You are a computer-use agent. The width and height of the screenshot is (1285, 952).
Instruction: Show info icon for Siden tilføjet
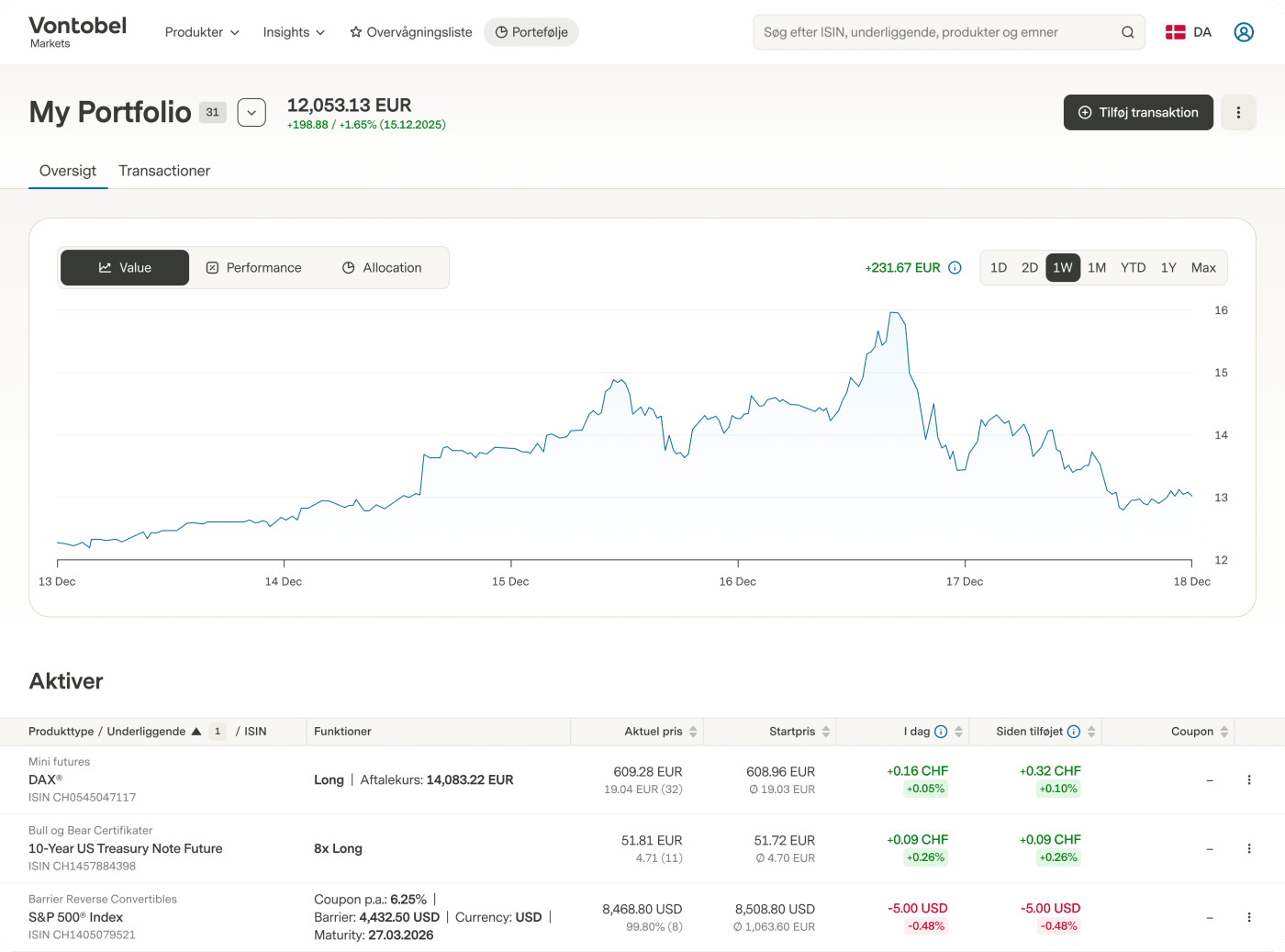(1074, 732)
